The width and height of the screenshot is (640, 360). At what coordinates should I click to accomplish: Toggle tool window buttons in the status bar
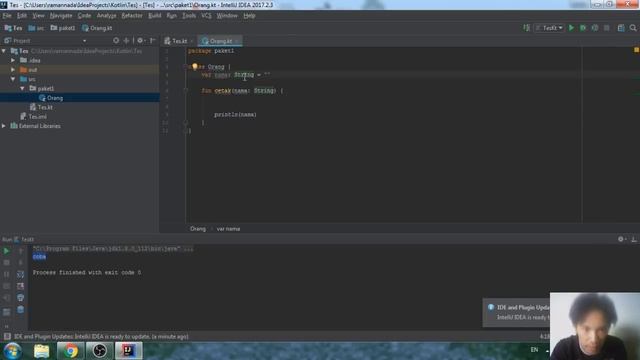(x=7, y=336)
